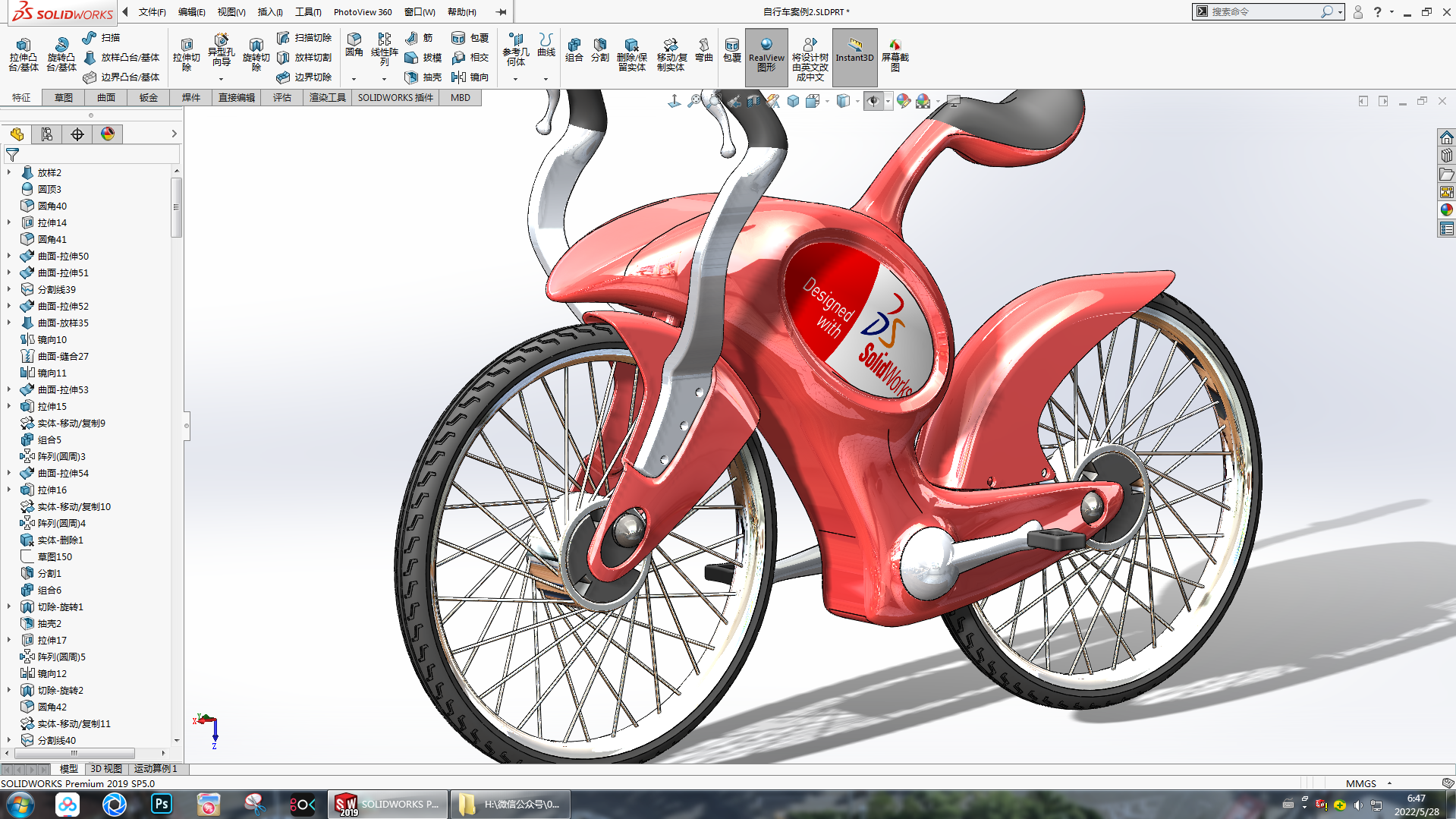The image size is (1456, 819).
Task: Open the 曲线 curves dropdown arrow
Action: click(546, 79)
